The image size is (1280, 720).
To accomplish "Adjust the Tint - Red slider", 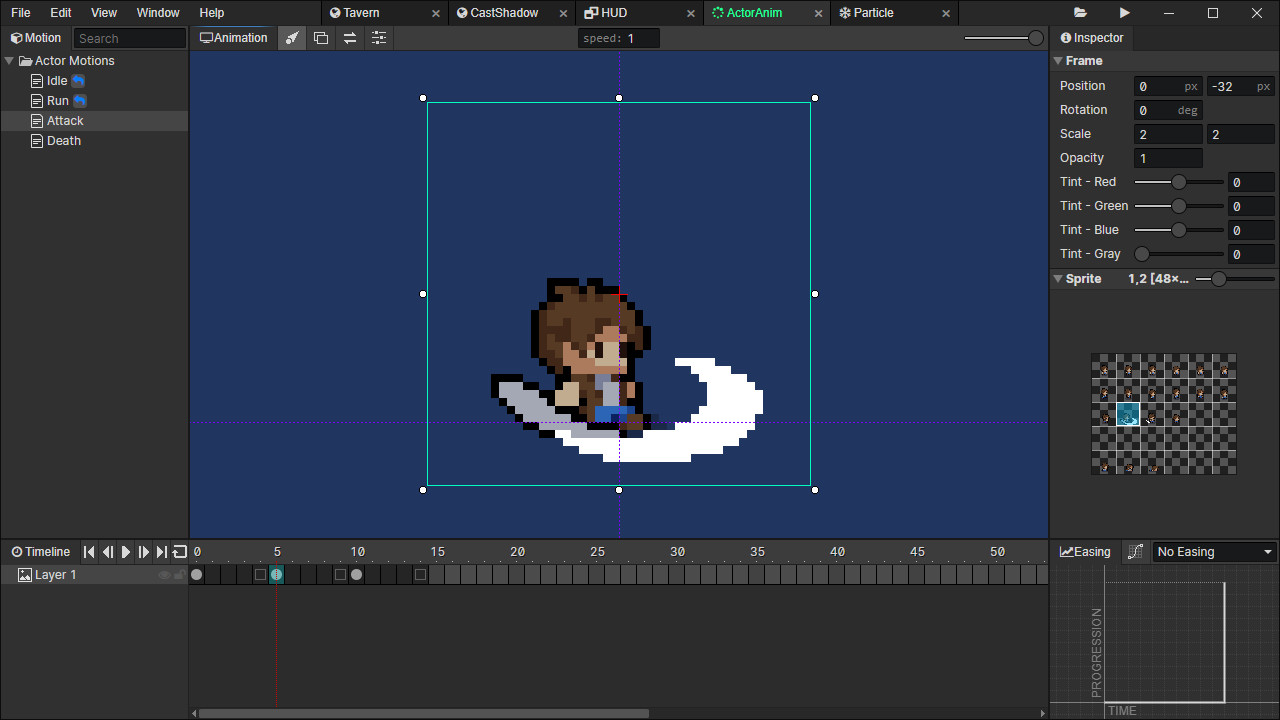I will coord(1178,182).
